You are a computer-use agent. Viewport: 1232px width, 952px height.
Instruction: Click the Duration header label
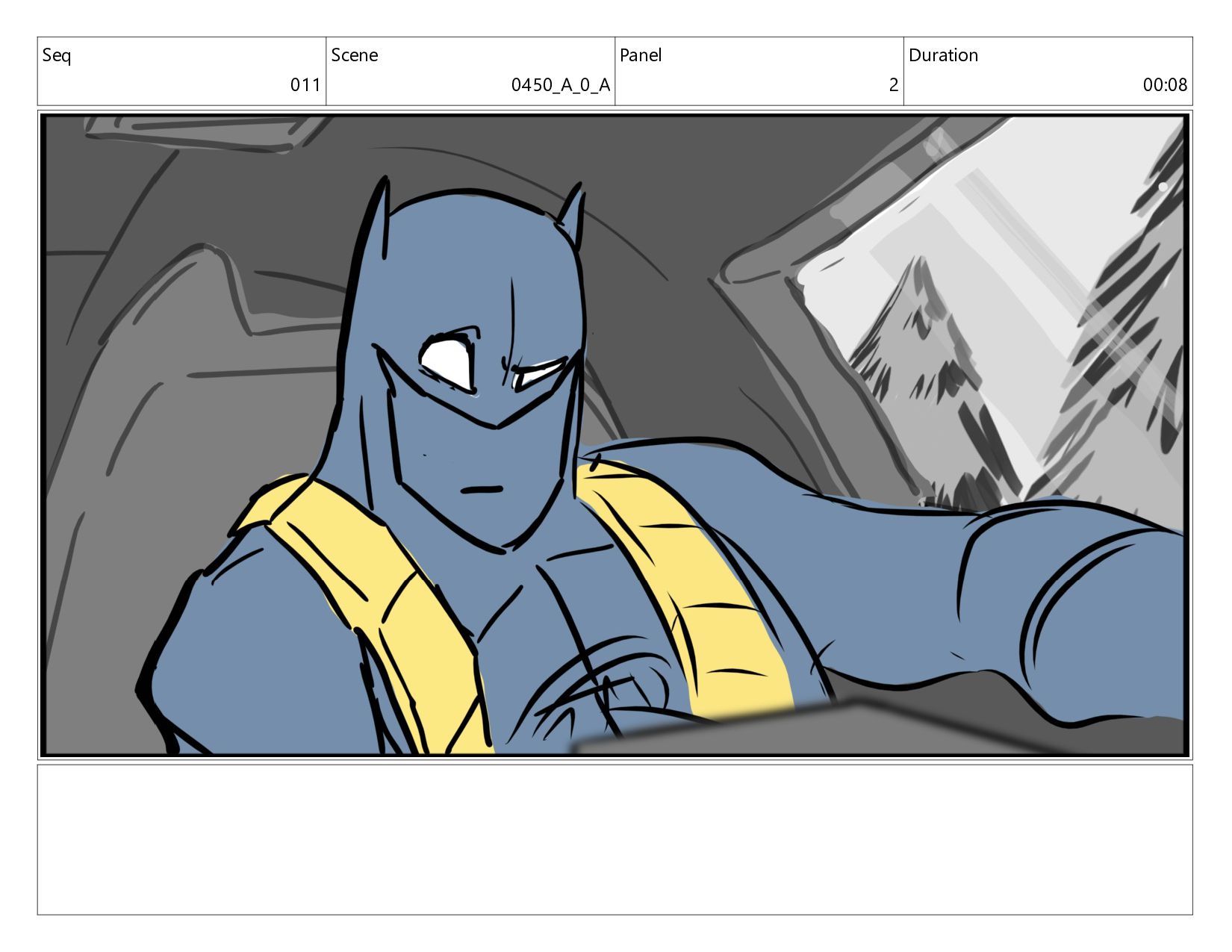point(943,55)
